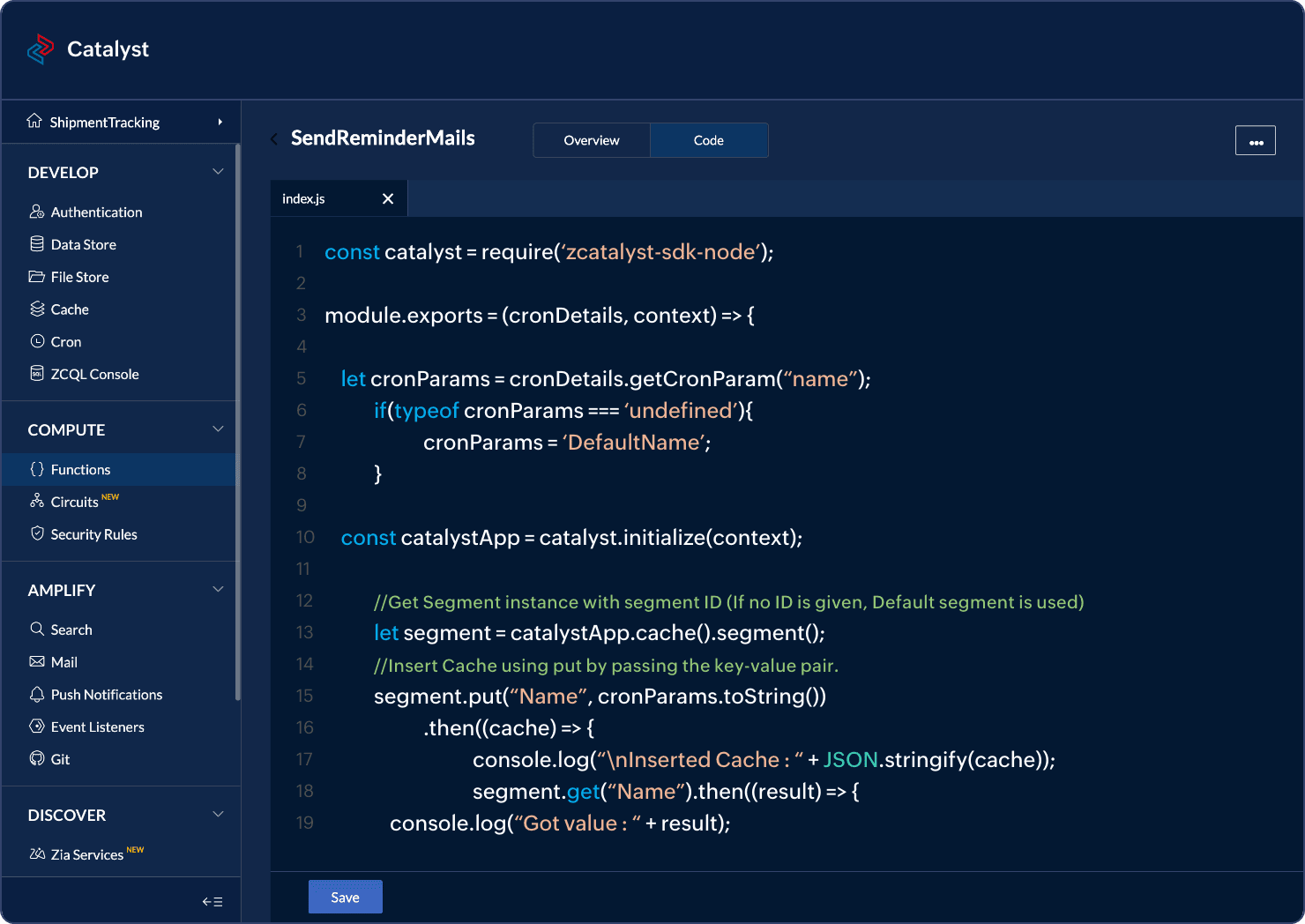Click the Functions braces icon
This screenshot has height=924, width=1305.
point(37,469)
